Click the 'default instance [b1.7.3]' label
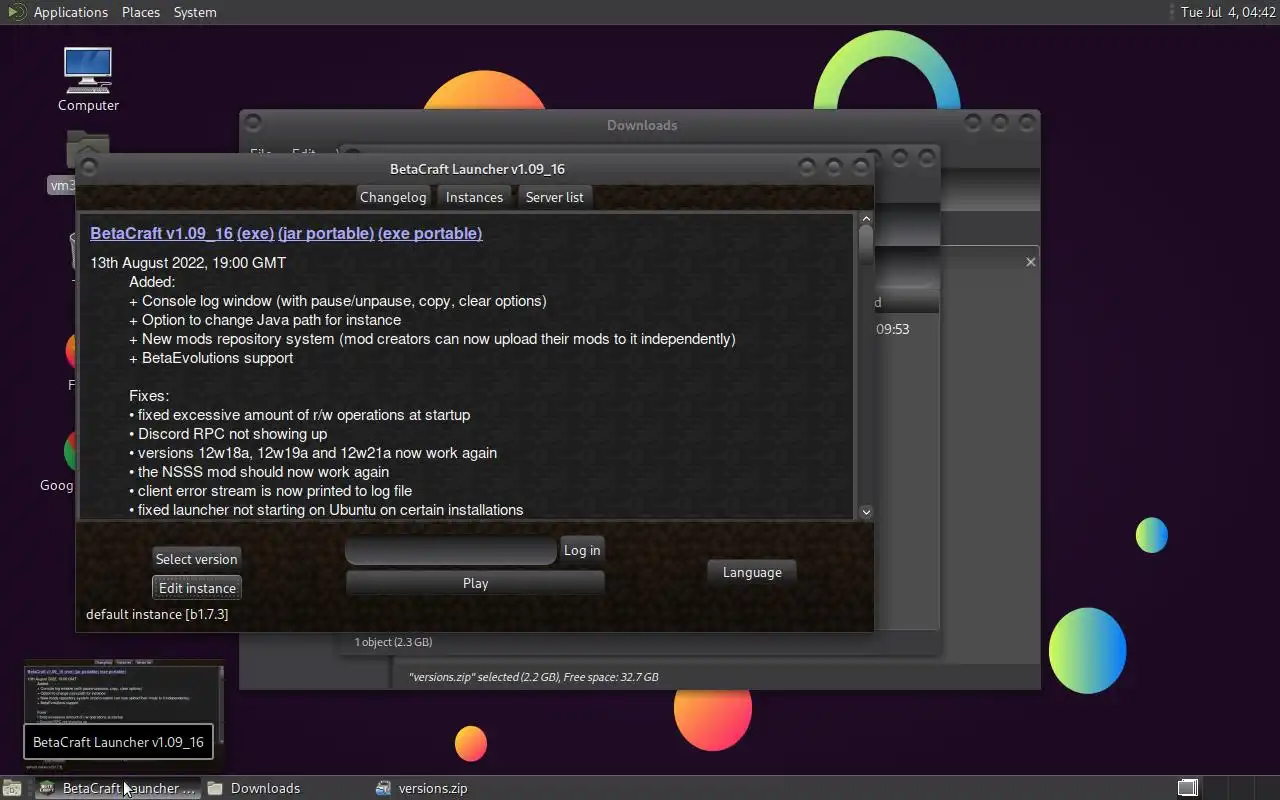The image size is (1280, 800). tap(157, 614)
